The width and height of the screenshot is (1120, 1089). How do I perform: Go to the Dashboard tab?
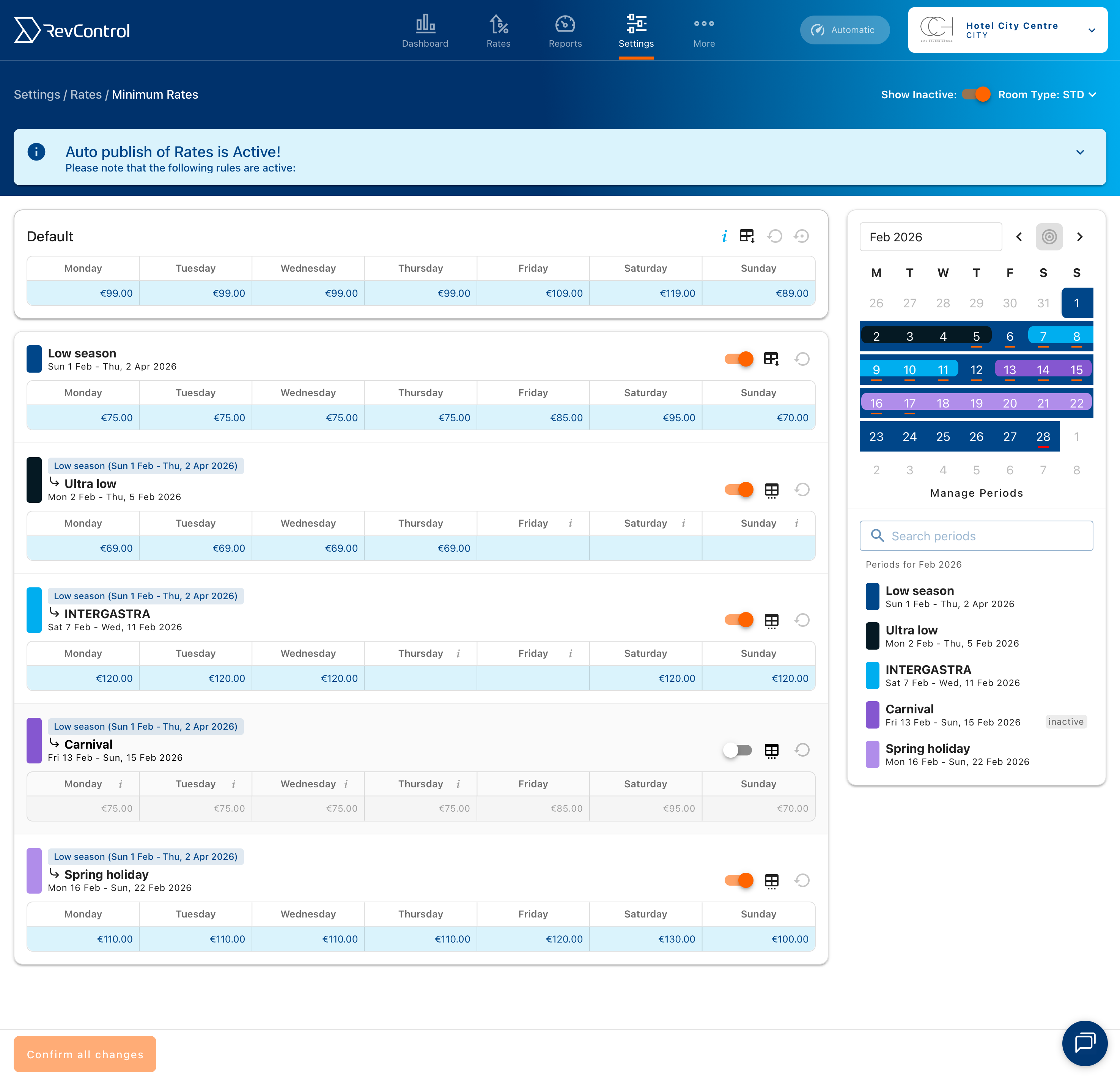(x=425, y=31)
